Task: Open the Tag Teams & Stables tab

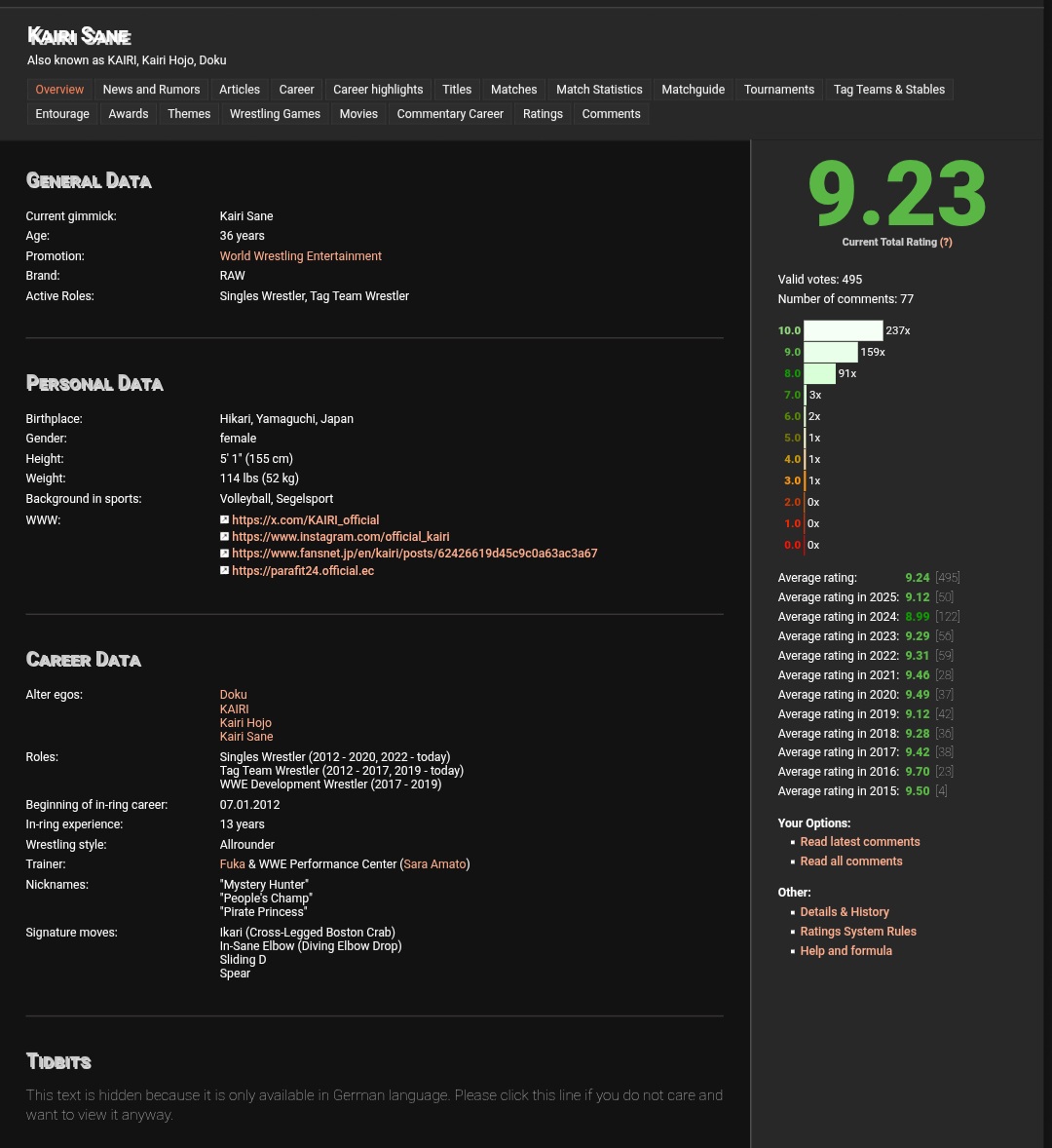Action: (x=888, y=90)
